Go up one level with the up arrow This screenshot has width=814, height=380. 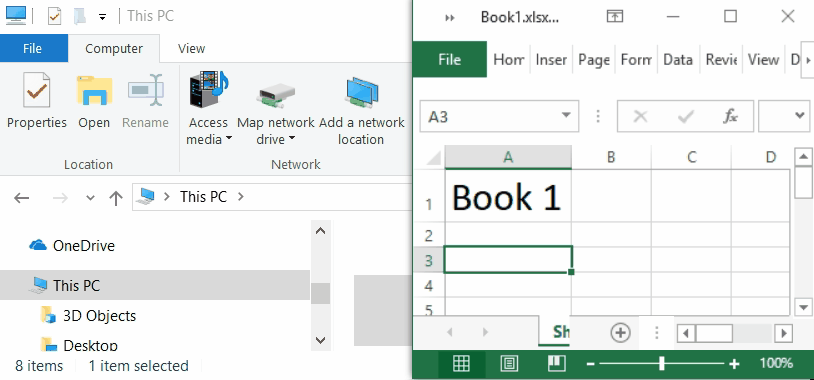(x=115, y=198)
